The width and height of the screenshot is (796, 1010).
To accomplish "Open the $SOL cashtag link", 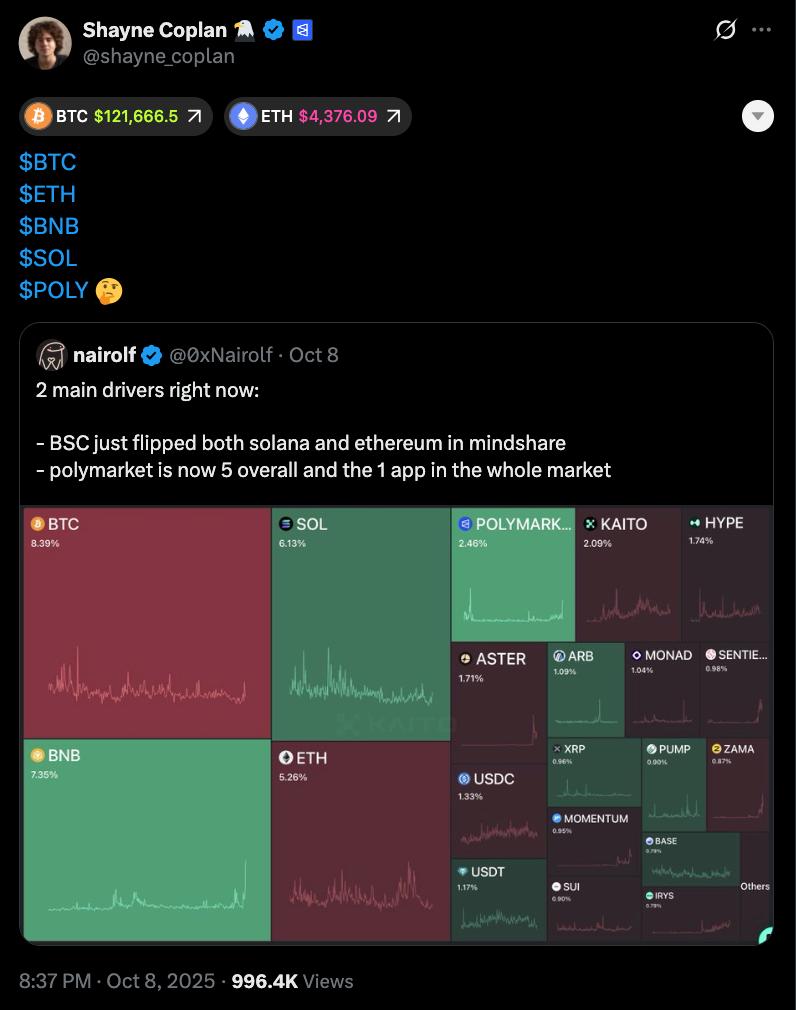I will click(x=48, y=258).
